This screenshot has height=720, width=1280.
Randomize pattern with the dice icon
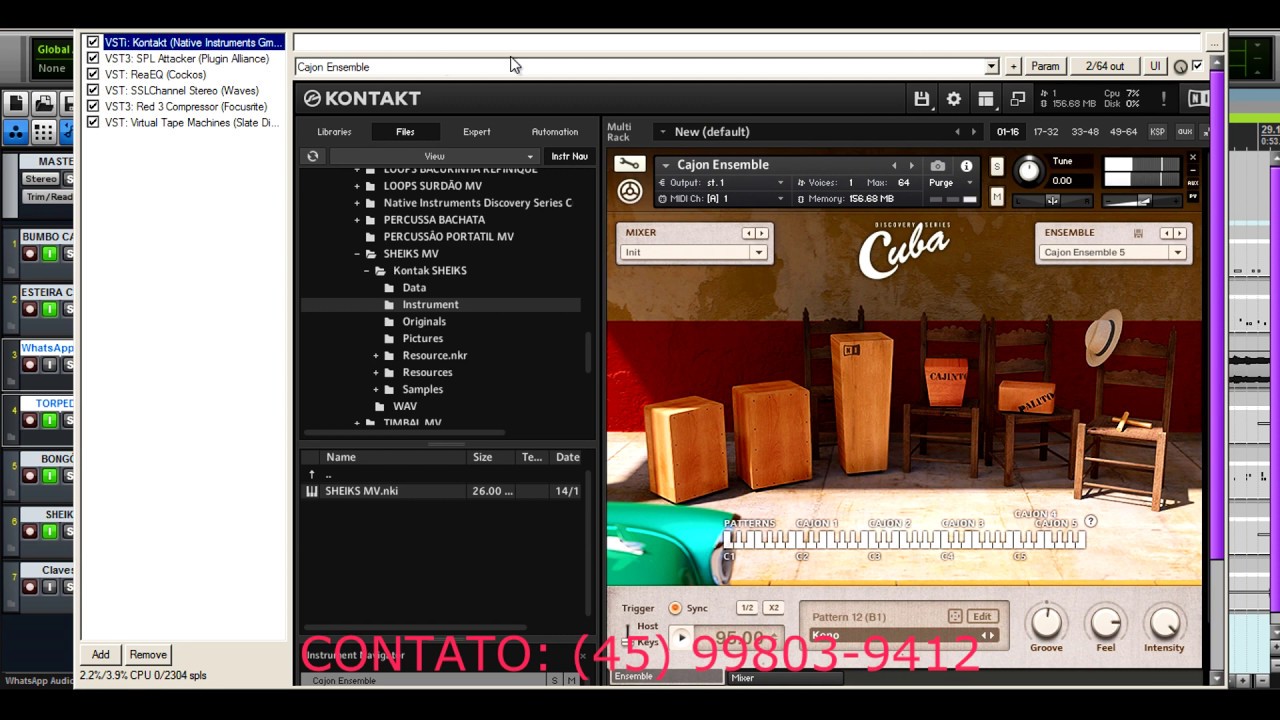955,616
